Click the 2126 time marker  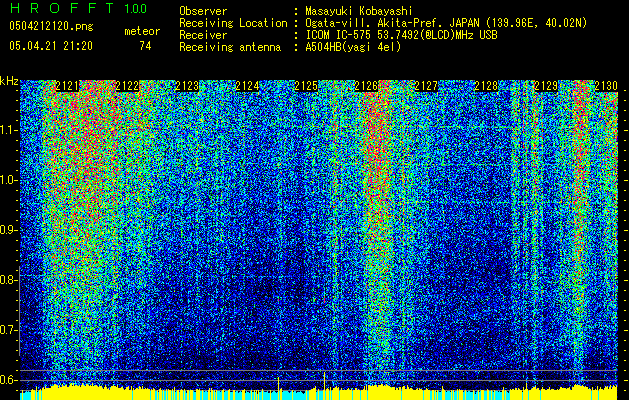pyautogui.click(x=366, y=86)
